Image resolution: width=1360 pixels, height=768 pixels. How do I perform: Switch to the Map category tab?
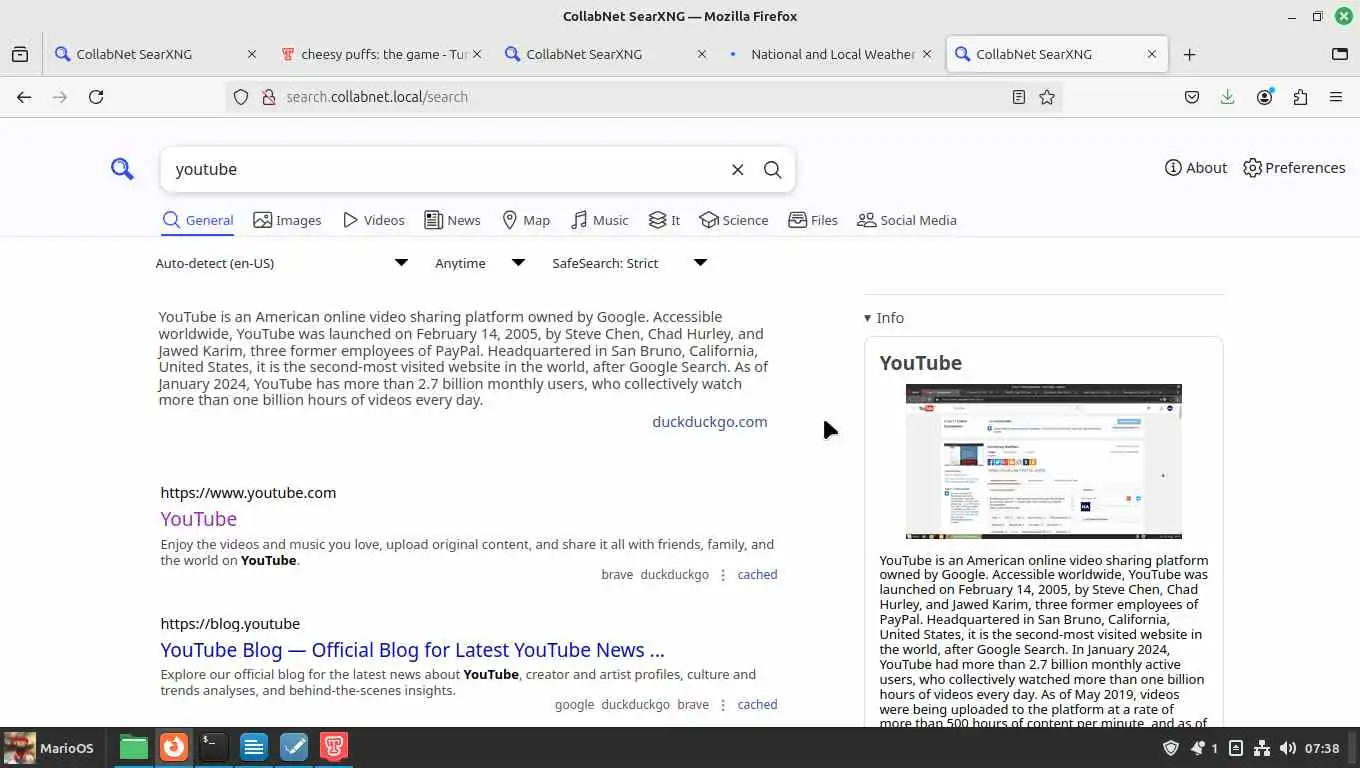(526, 220)
